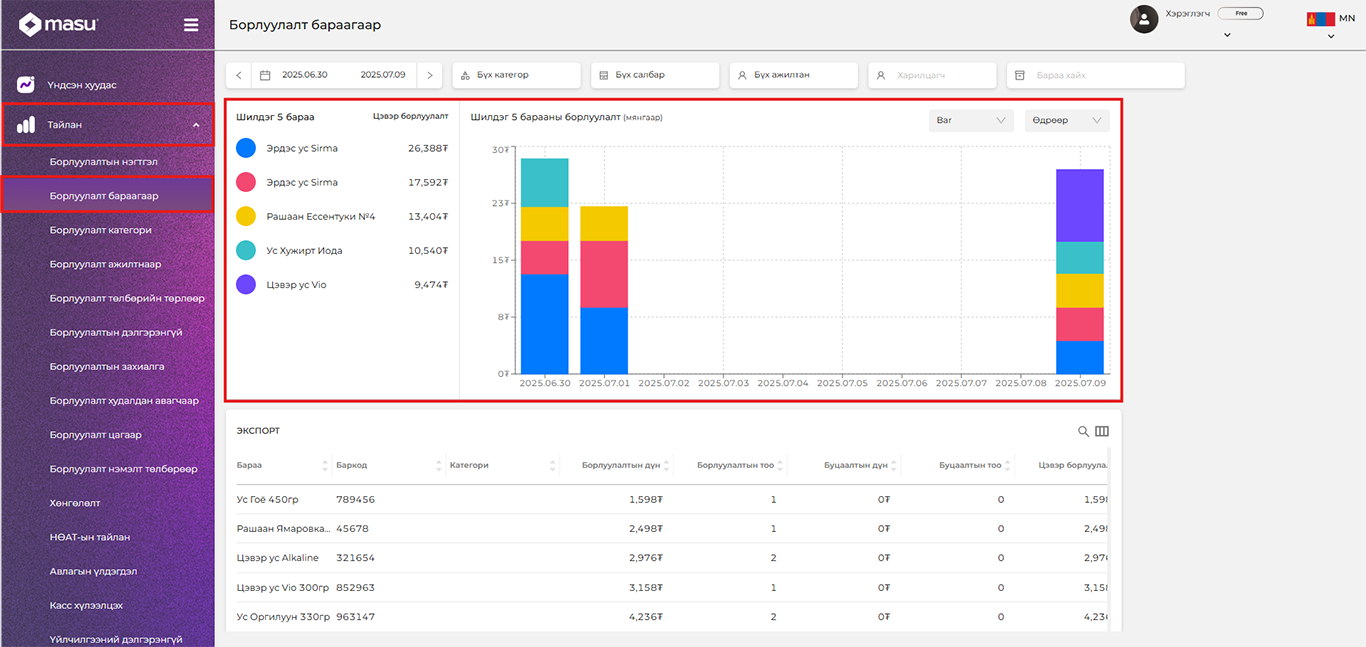Open the Ваг chart type dropdown
This screenshot has width=1366, height=647.
[970, 120]
